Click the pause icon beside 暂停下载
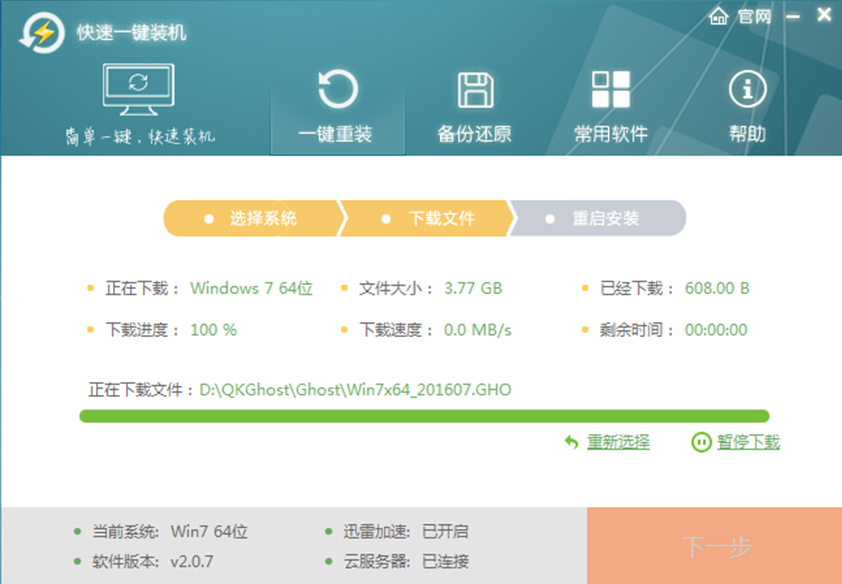The width and height of the screenshot is (842, 584). pos(702,442)
